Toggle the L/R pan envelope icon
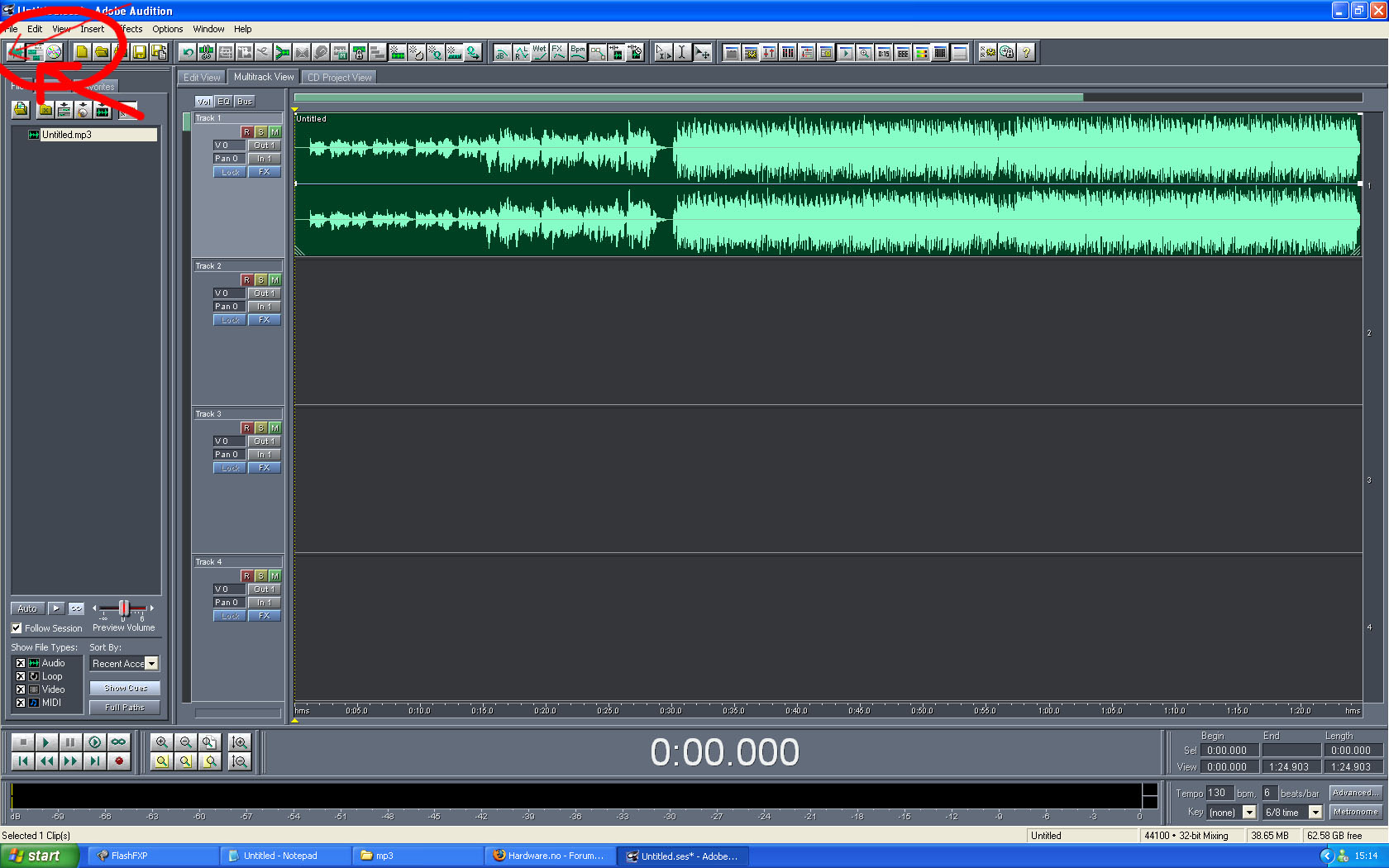 [x=521, y=52]
